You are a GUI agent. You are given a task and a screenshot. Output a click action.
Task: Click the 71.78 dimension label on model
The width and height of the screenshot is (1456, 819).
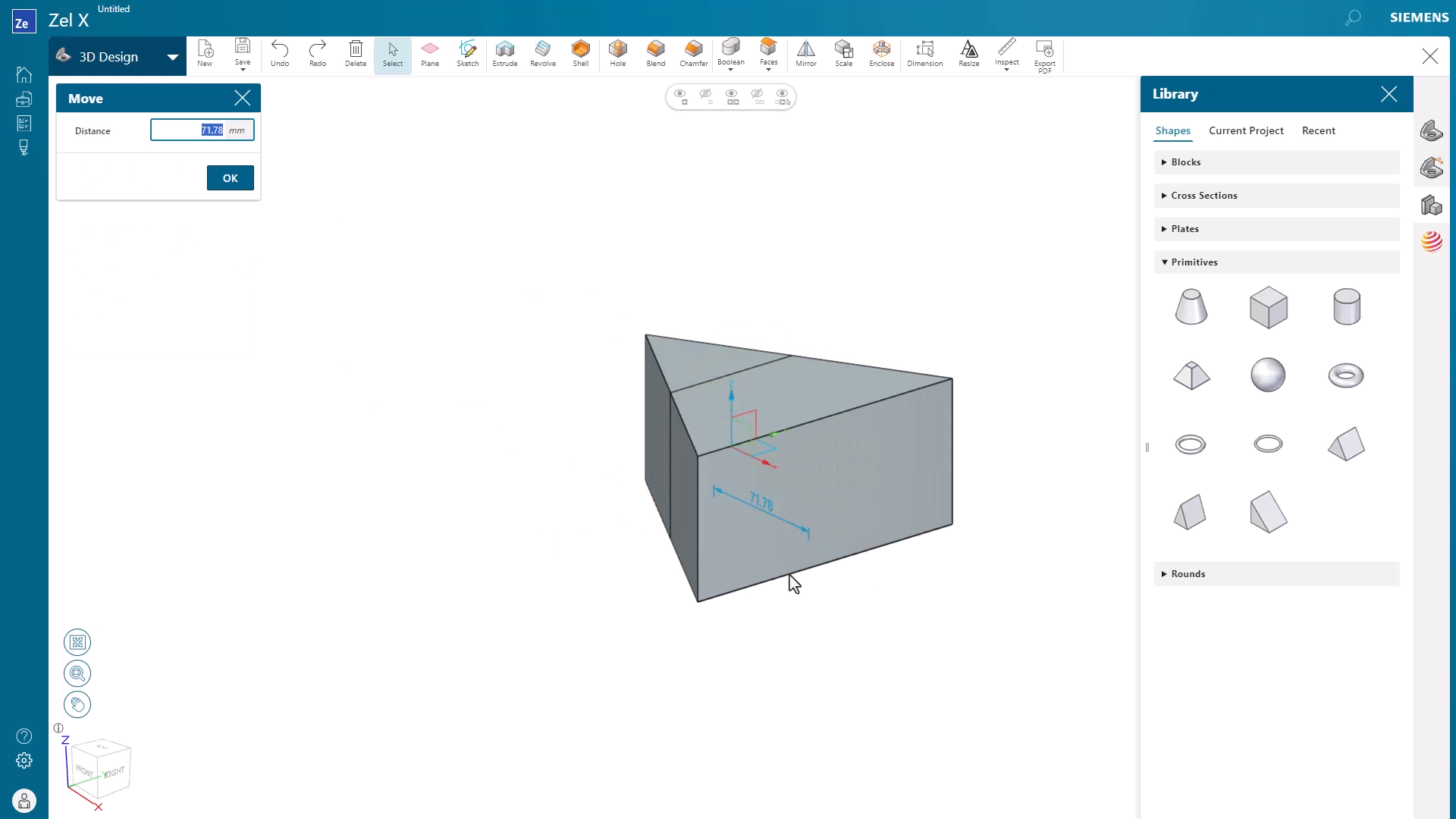click(x=761, y=502)
